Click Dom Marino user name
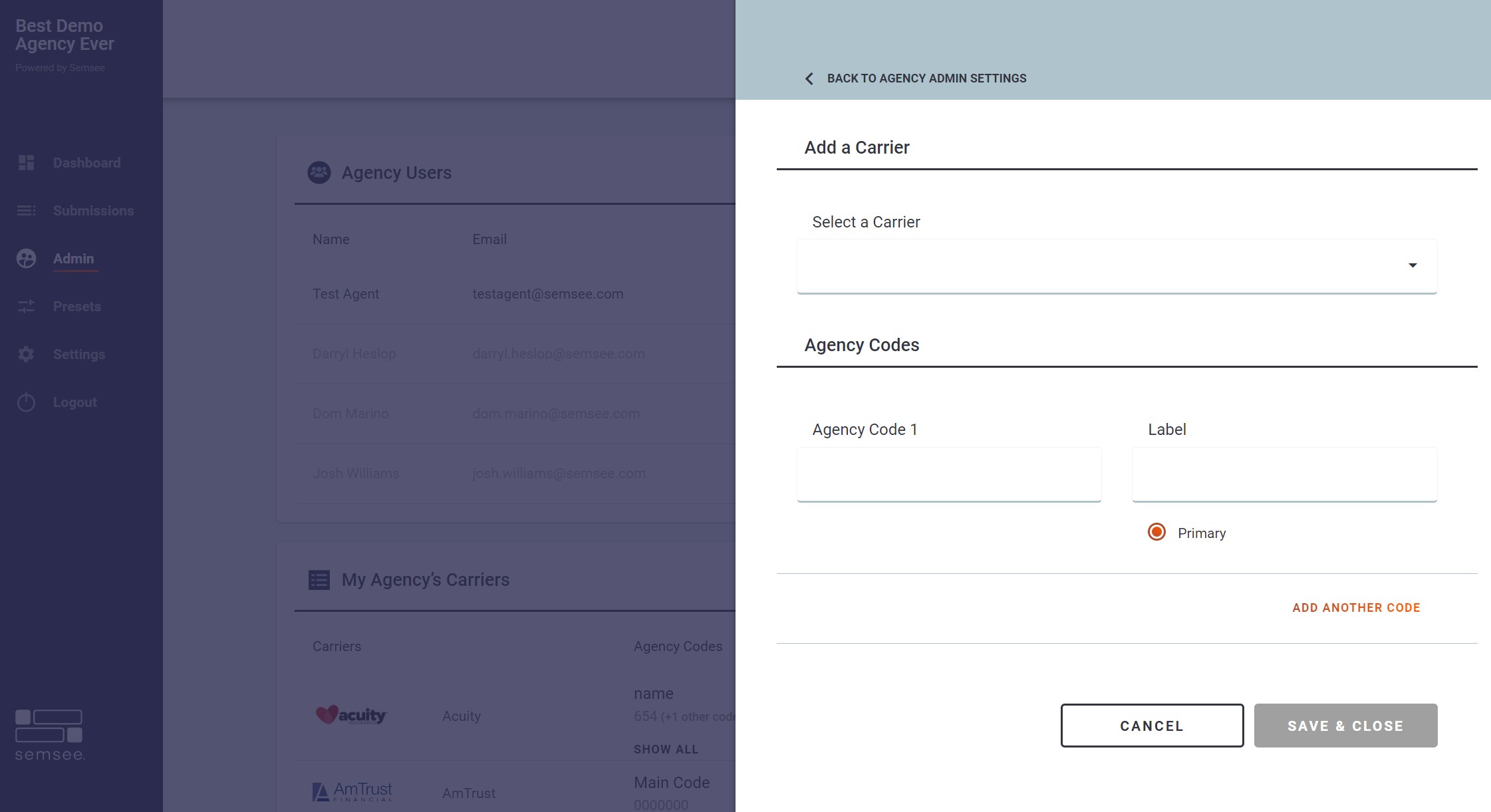The width and height of the screenshot is (1491, 812). point(350,414)
